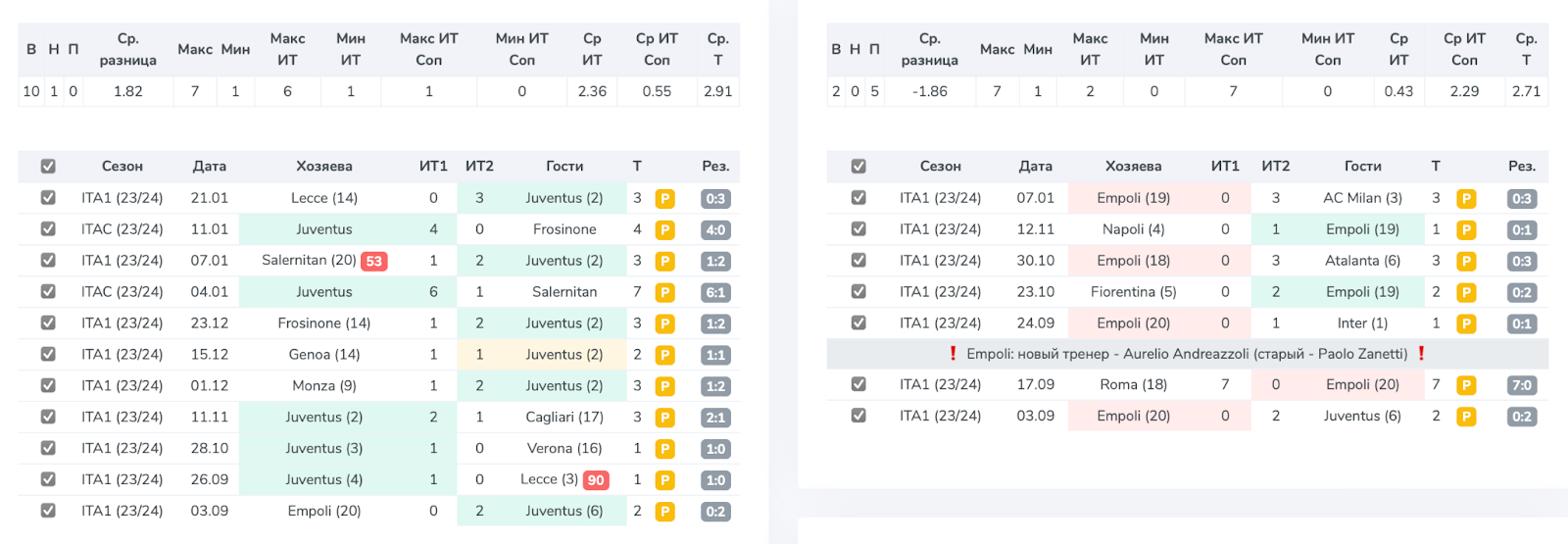Click the 1.82 average difference value
Viewport: 1568px width, 544px height.
tap(128, 91)
